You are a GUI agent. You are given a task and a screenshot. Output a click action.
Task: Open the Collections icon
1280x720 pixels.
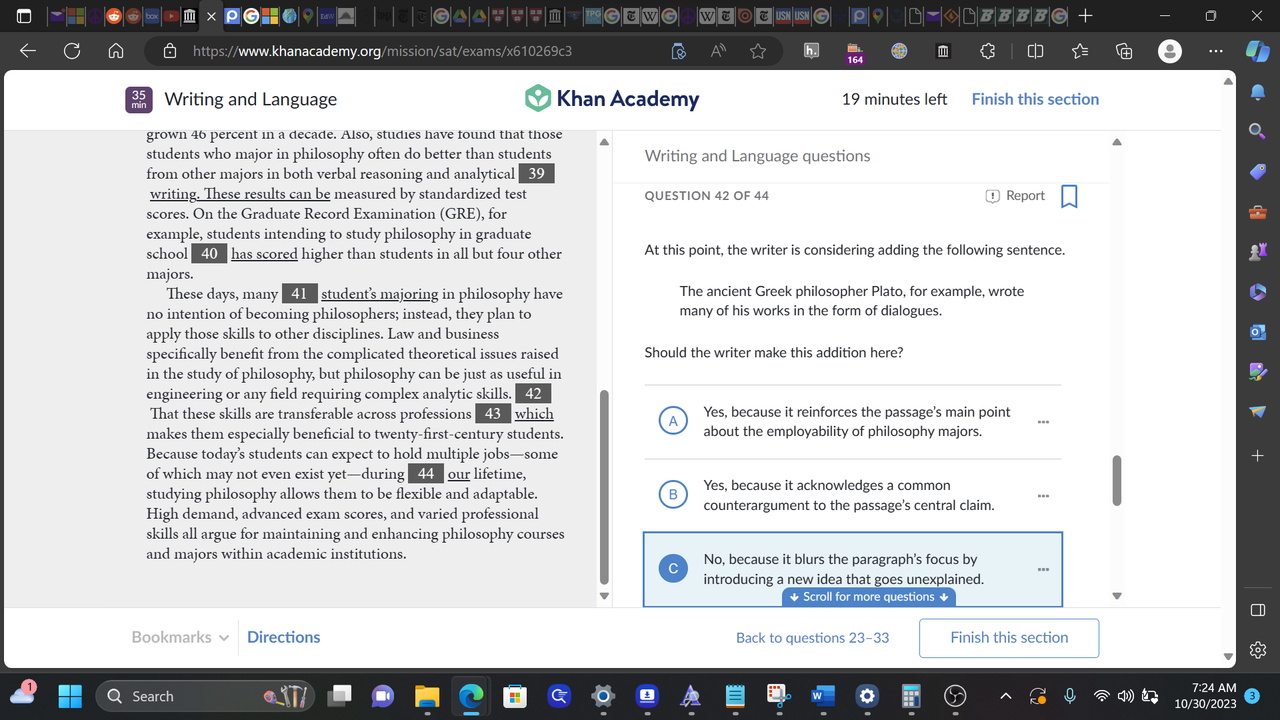pyautogui.click(x=1124, y=51)
